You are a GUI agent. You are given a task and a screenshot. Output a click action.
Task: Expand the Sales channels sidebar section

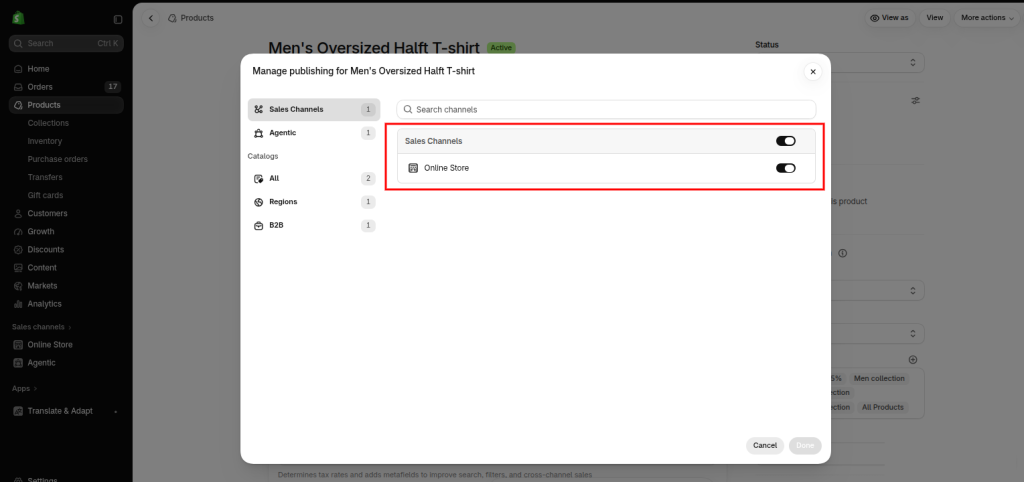pos(42,327)
